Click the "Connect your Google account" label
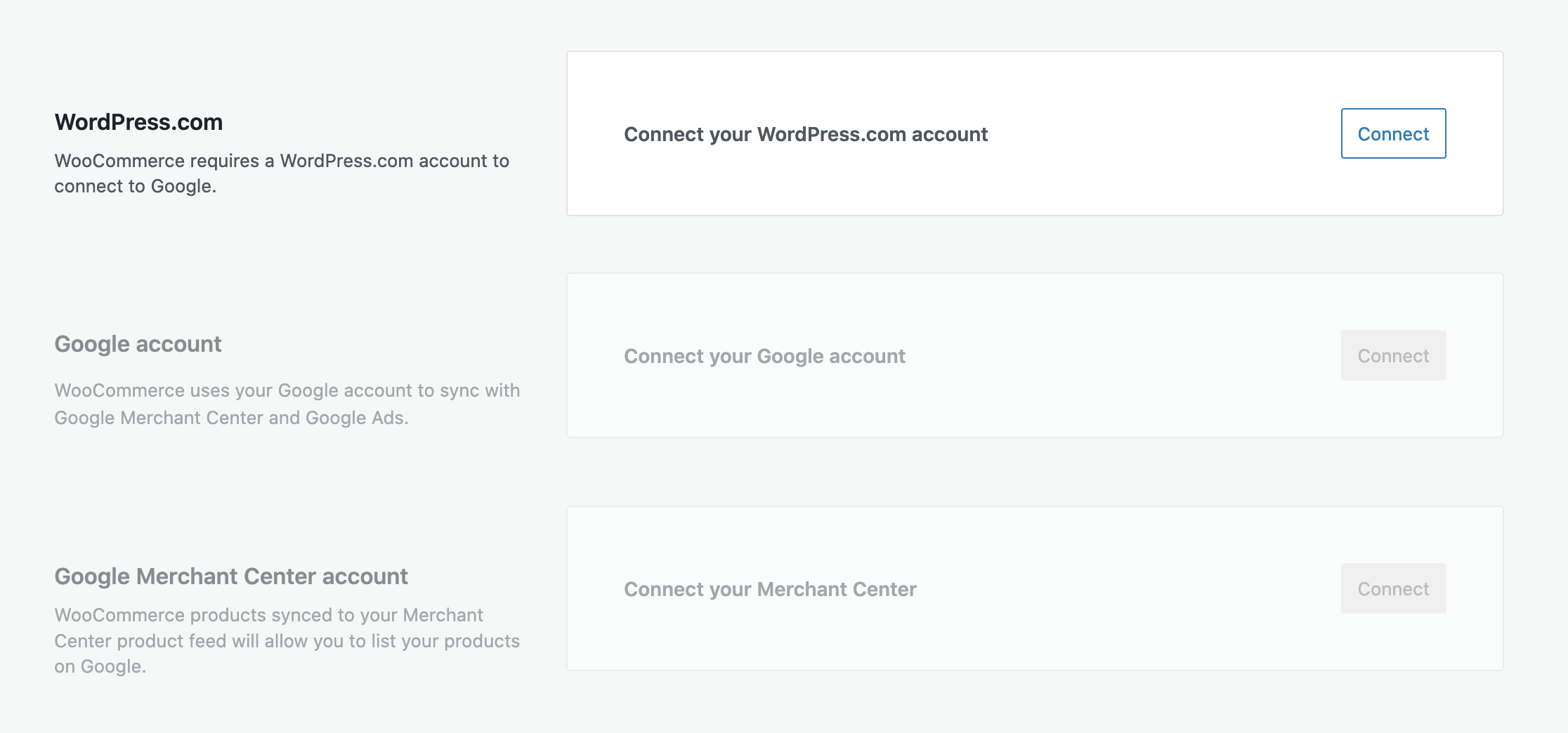 (764, 356)
